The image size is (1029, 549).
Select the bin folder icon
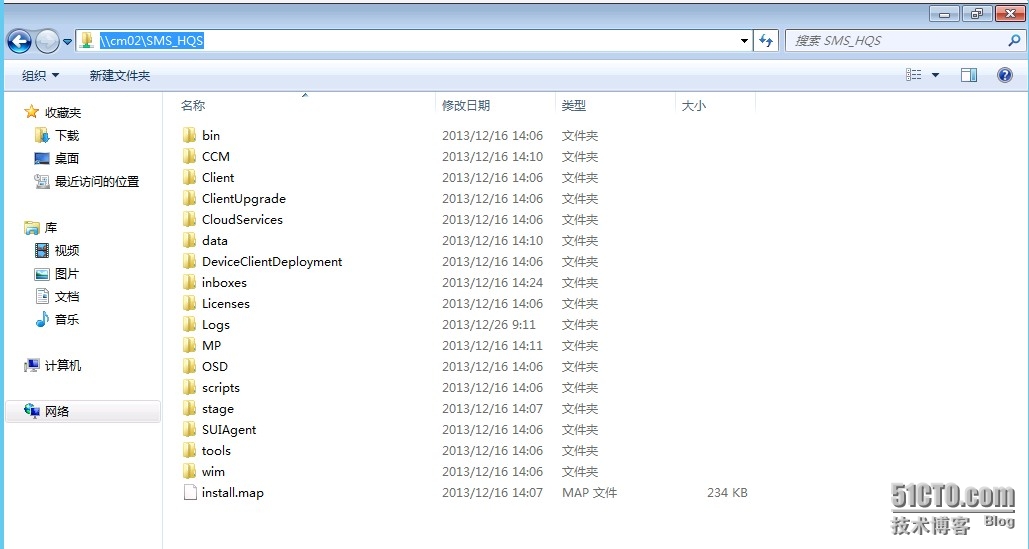click(x=189, y=135)
